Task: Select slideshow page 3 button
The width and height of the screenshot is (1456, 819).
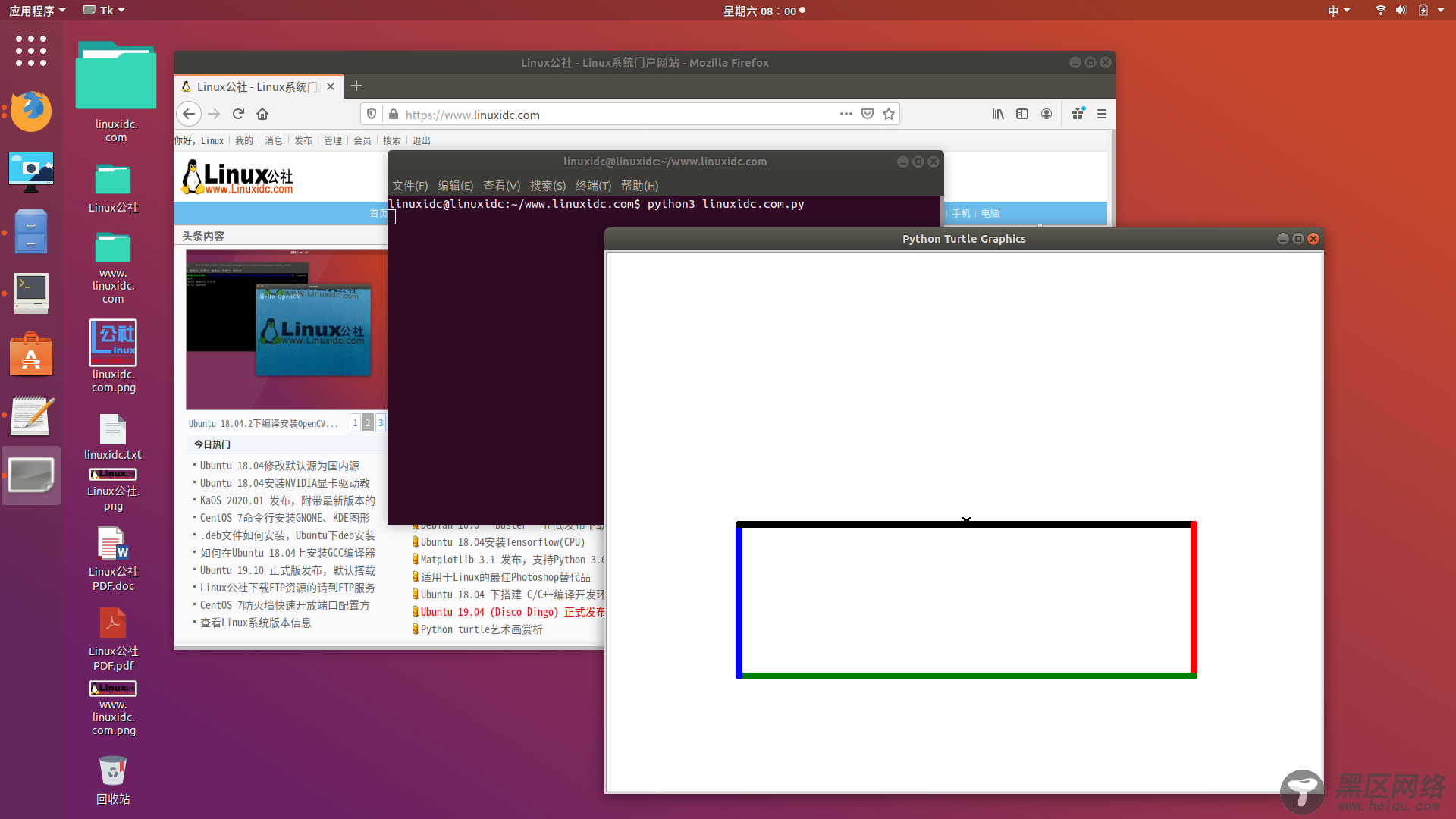Action: click(381, 422)
